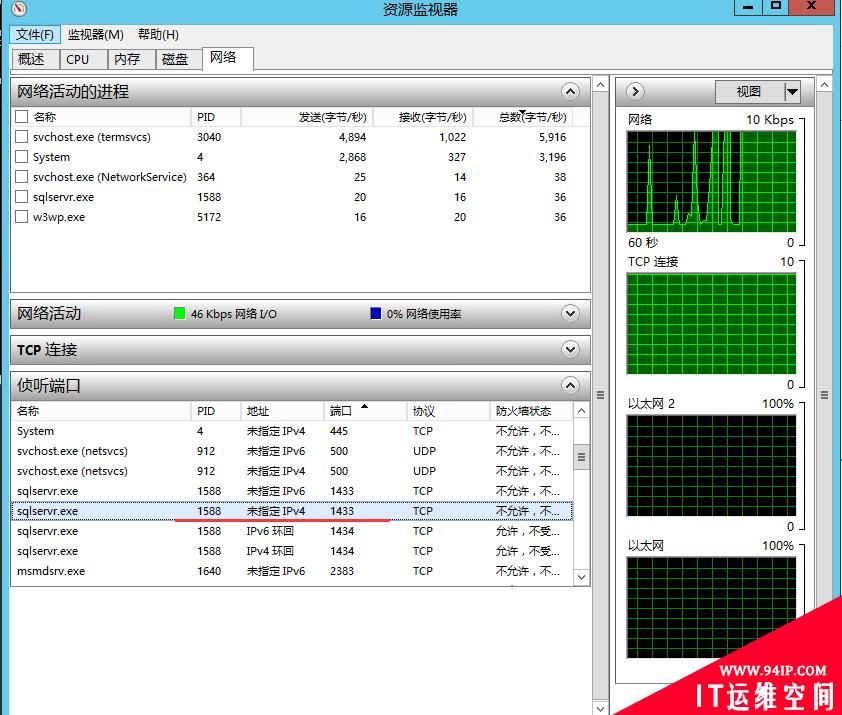Select System row on port 445

click(292, 431)
